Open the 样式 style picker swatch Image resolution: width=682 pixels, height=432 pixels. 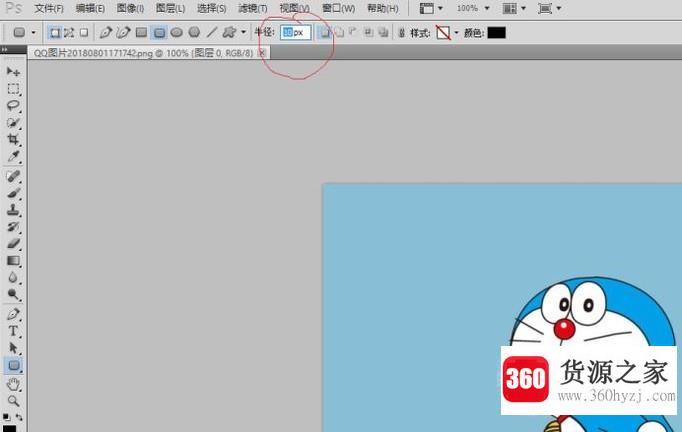[443, 33]
